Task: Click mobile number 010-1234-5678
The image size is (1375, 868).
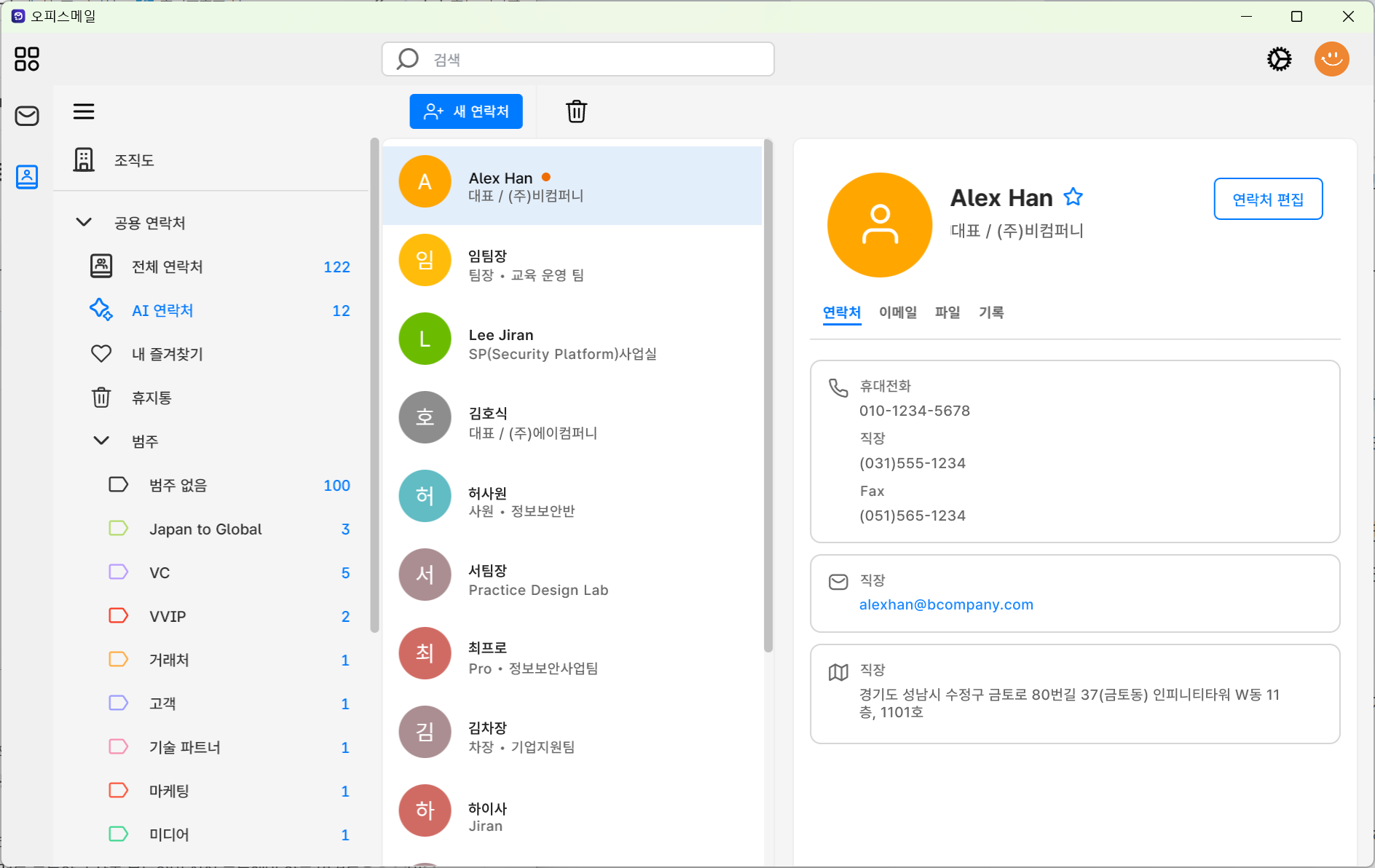Action: [914, 411]
